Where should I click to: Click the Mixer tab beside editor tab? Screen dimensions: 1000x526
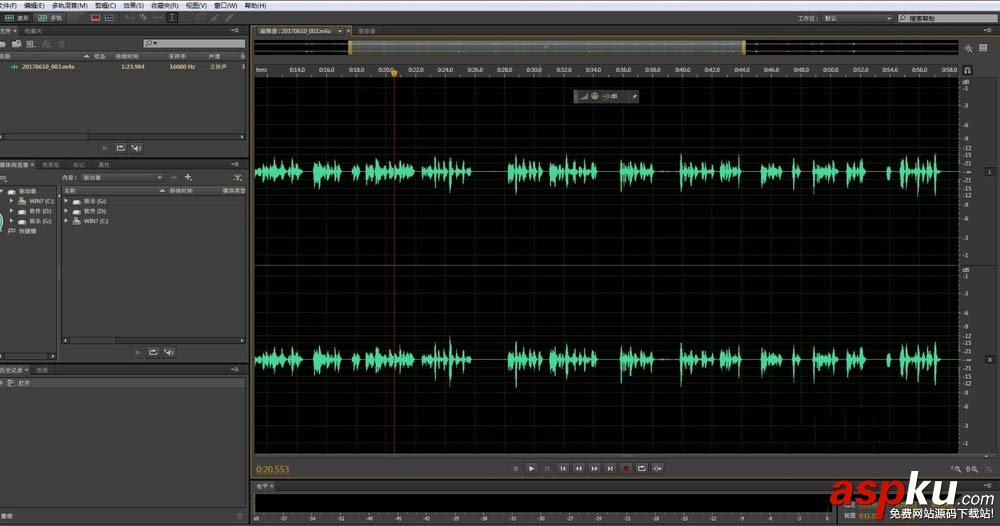pyautogui.click(x=367, y=31)
